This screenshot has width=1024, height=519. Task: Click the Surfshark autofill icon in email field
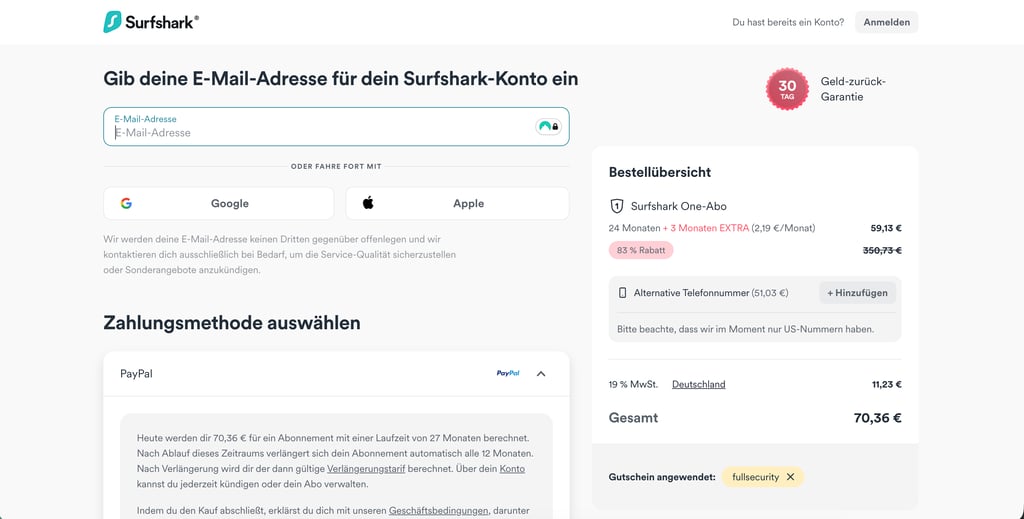coord(549,127)
